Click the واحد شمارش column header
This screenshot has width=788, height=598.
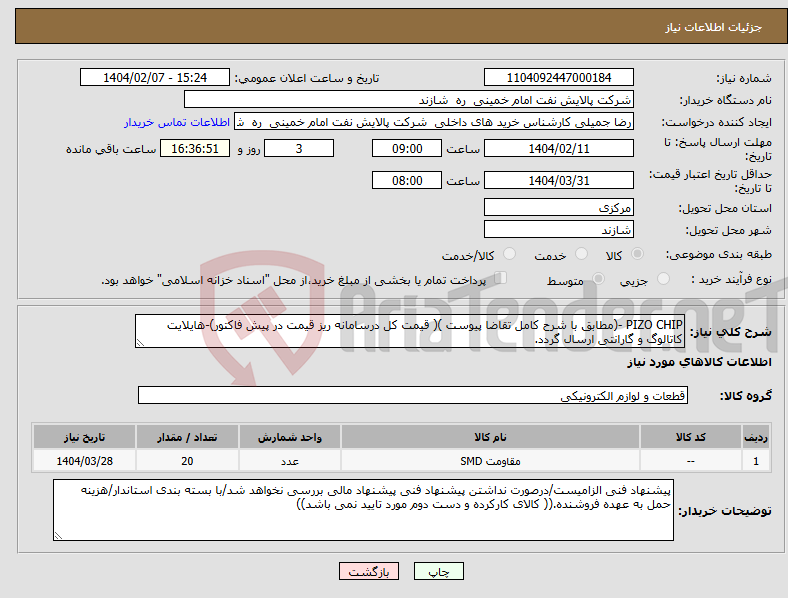click(x=290, y=437)
